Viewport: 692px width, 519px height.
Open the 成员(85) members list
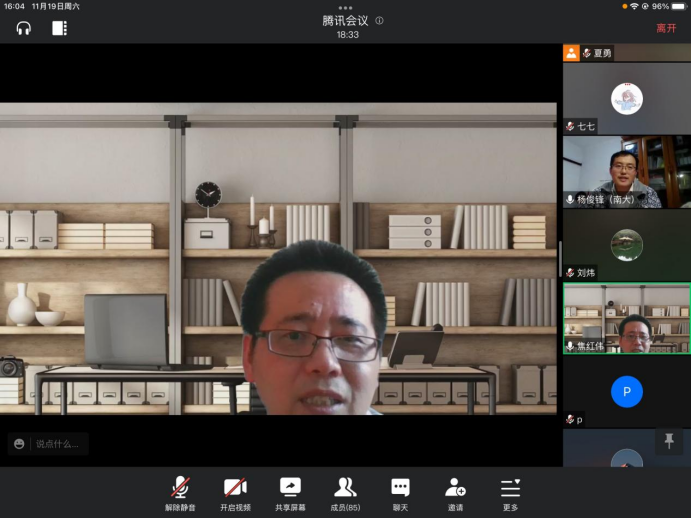pos(345,493)
